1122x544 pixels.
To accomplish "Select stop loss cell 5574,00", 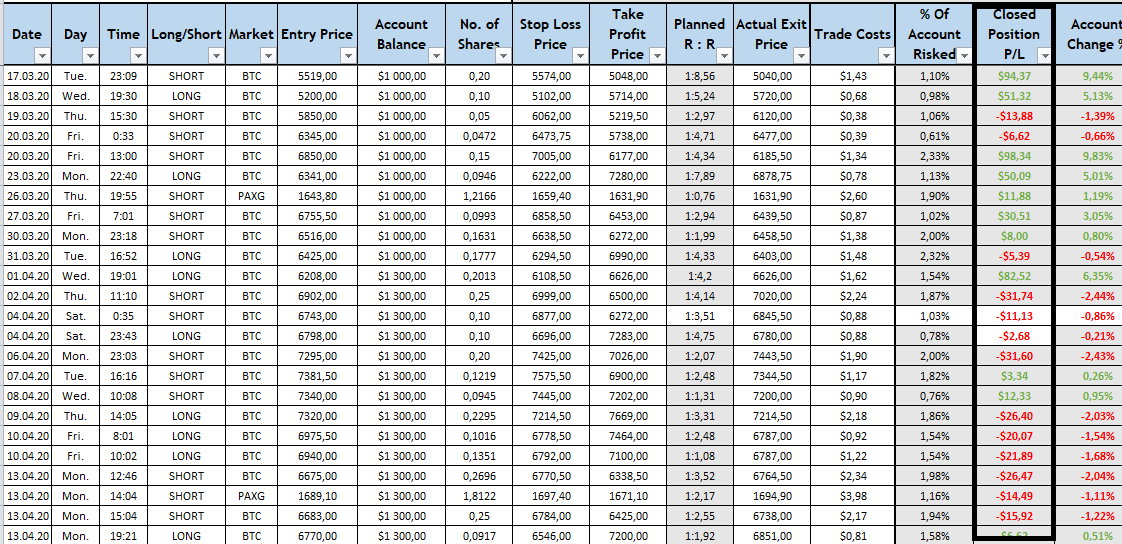I will click(552, 76).
